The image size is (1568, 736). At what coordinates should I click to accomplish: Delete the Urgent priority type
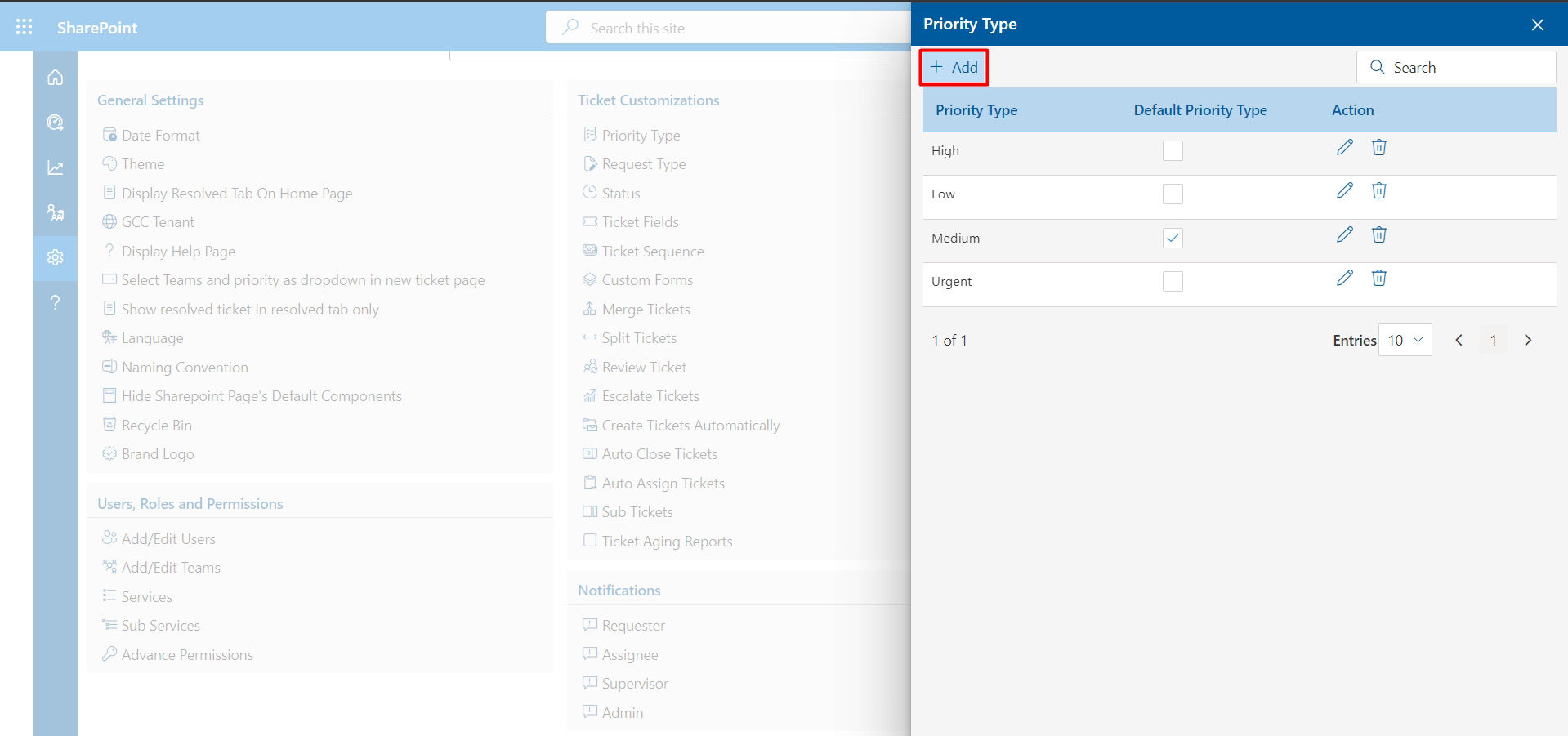(1378, 278)
